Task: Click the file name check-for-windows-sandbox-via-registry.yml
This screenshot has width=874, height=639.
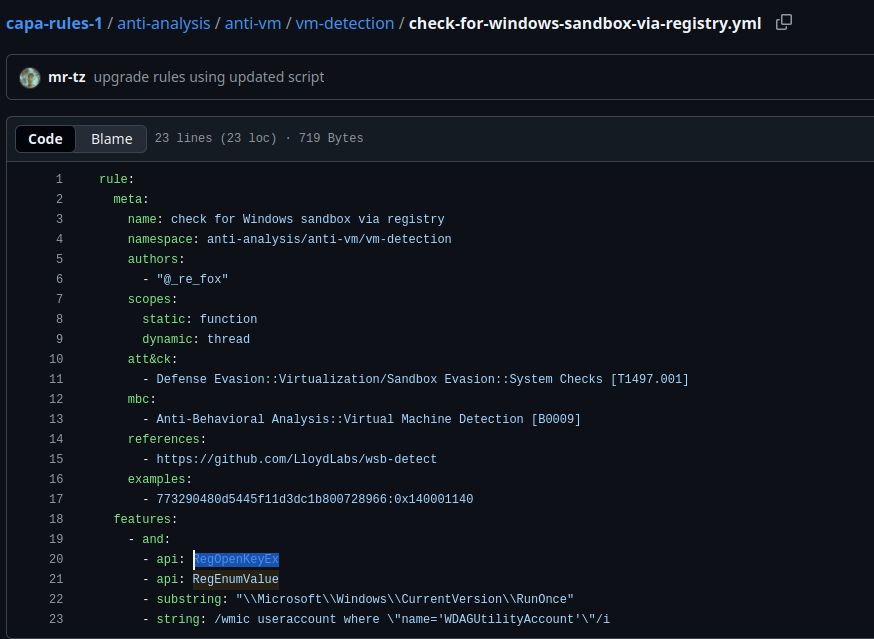Action: [585, 23]
